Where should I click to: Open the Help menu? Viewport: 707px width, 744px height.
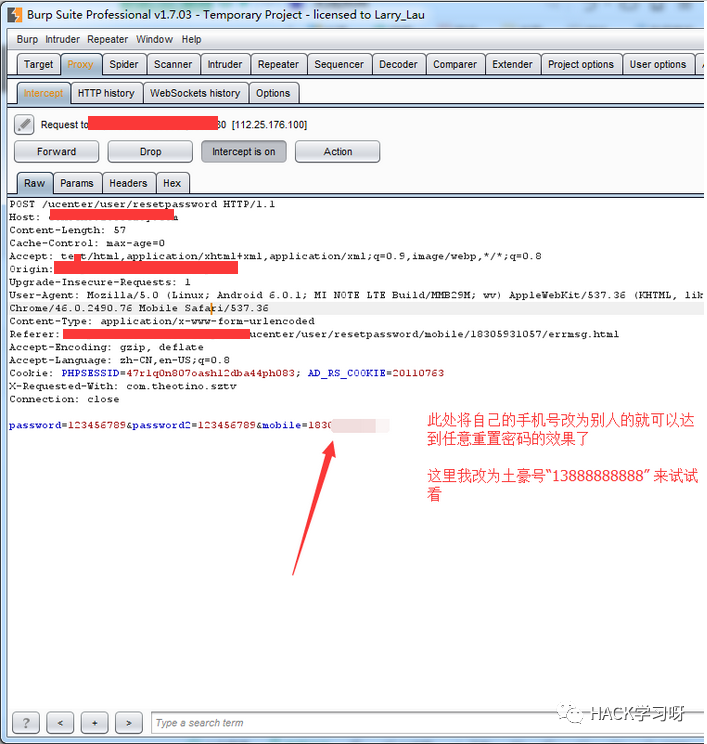point(191,39)
